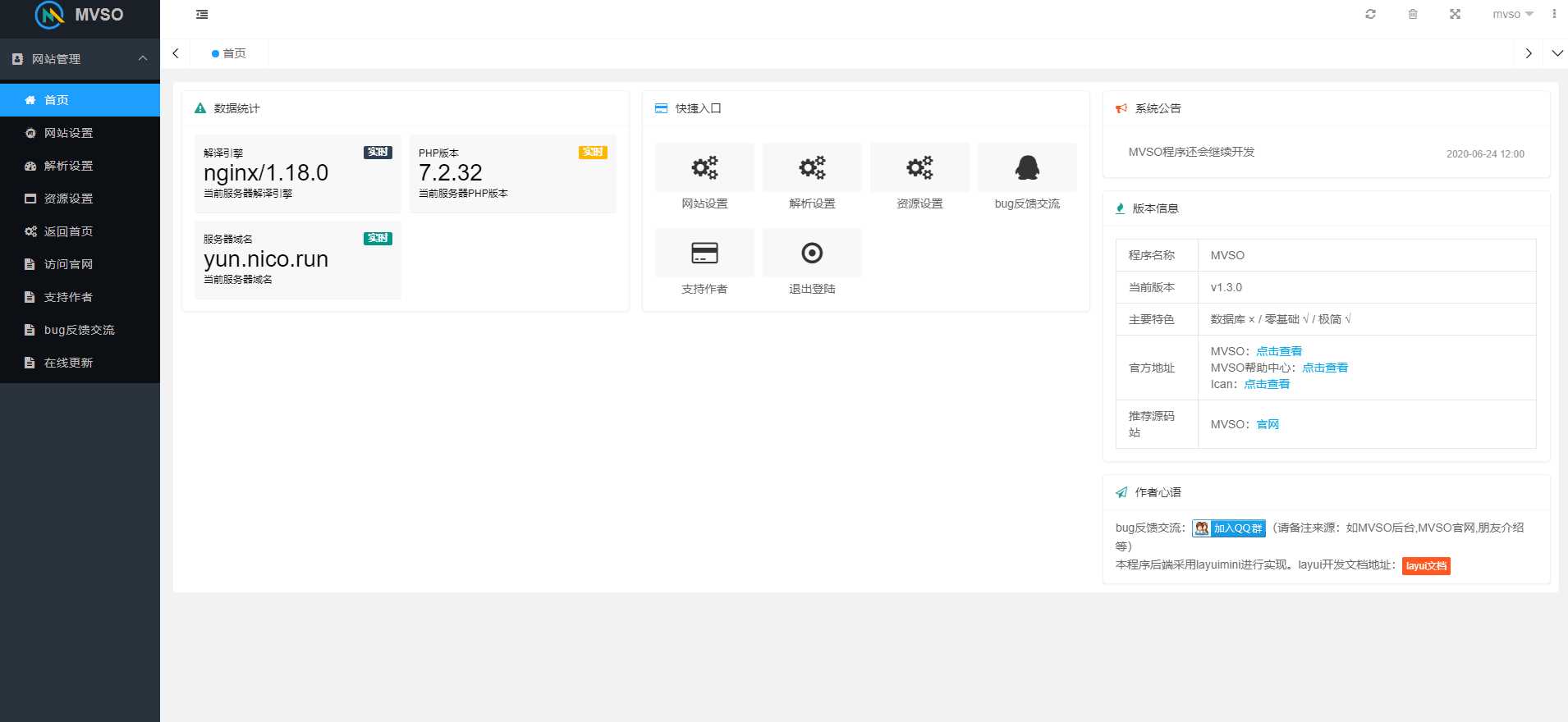This screenshot has width=1568, height=722.
Task: Select 在线更新 in the sidebar
Action: pyautogui.click(x=68, y=363)
